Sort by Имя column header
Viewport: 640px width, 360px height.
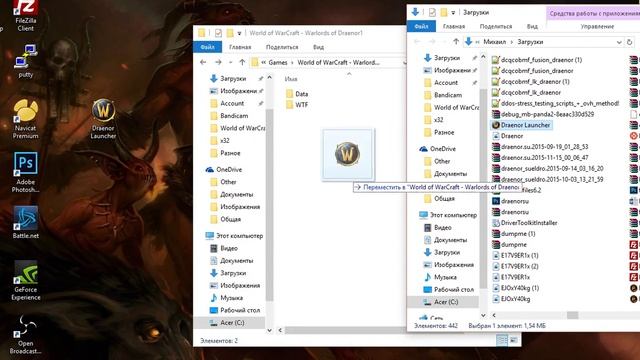tap(291, 79)
